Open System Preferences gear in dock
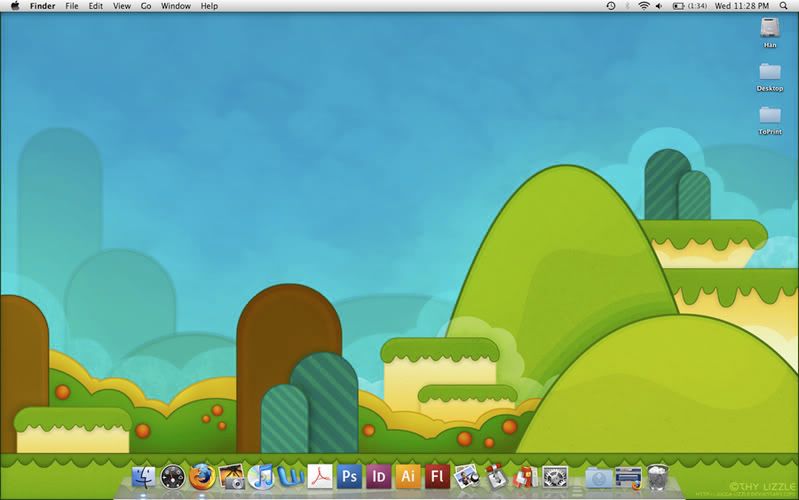799x500 pixels. (x=555, y=477)
